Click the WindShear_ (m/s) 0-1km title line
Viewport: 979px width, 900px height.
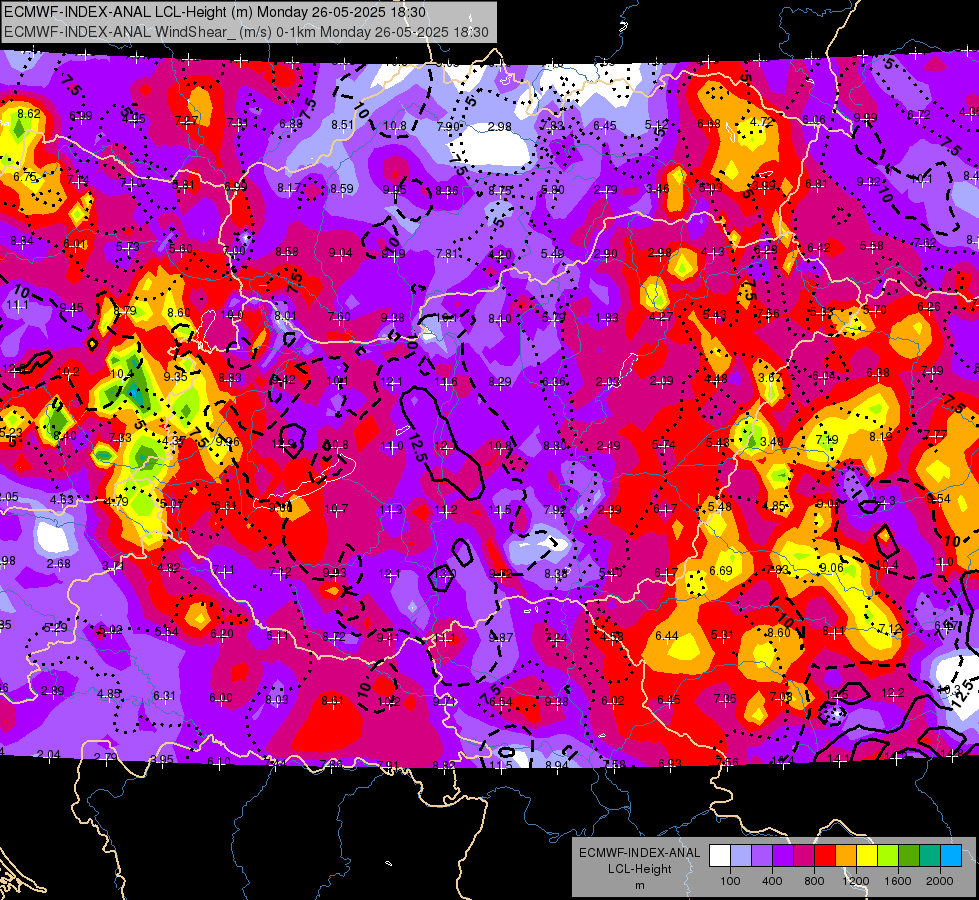(x=246, y=32)
